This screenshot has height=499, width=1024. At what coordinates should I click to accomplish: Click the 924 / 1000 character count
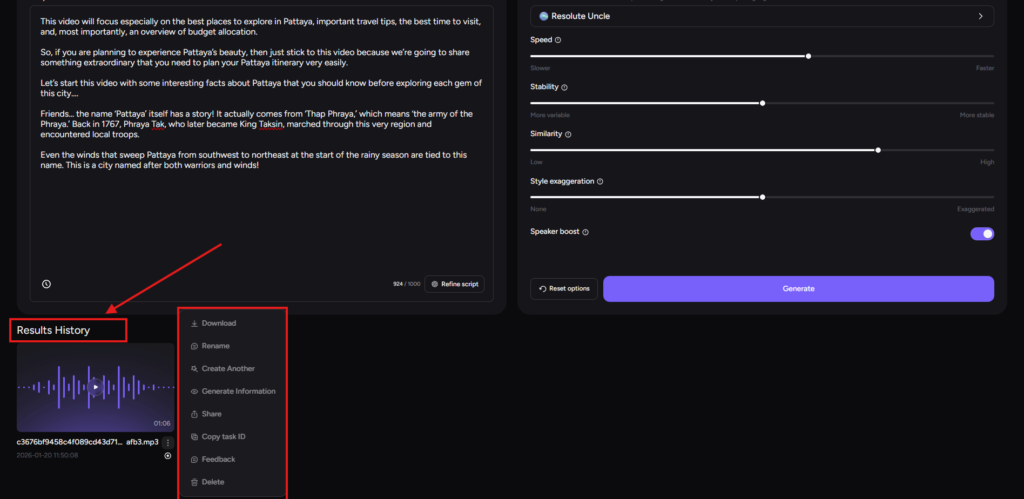[406, 284]
